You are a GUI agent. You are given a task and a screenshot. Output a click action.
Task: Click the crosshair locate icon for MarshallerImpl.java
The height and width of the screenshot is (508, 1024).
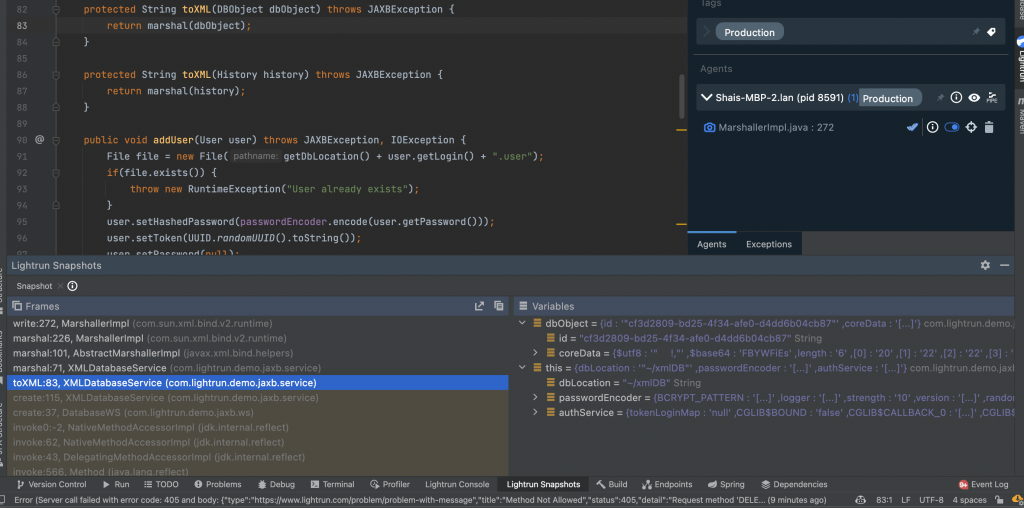pos(970,128)
